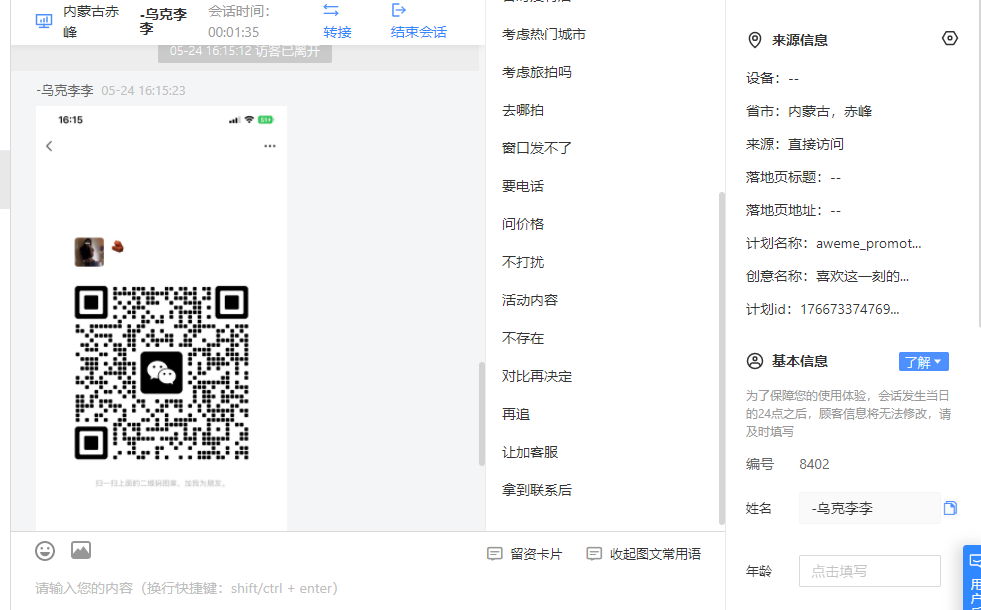Click the transfer (转接) arrows icon
This screenshot has height=610, width=981.
tap(331, 10)
